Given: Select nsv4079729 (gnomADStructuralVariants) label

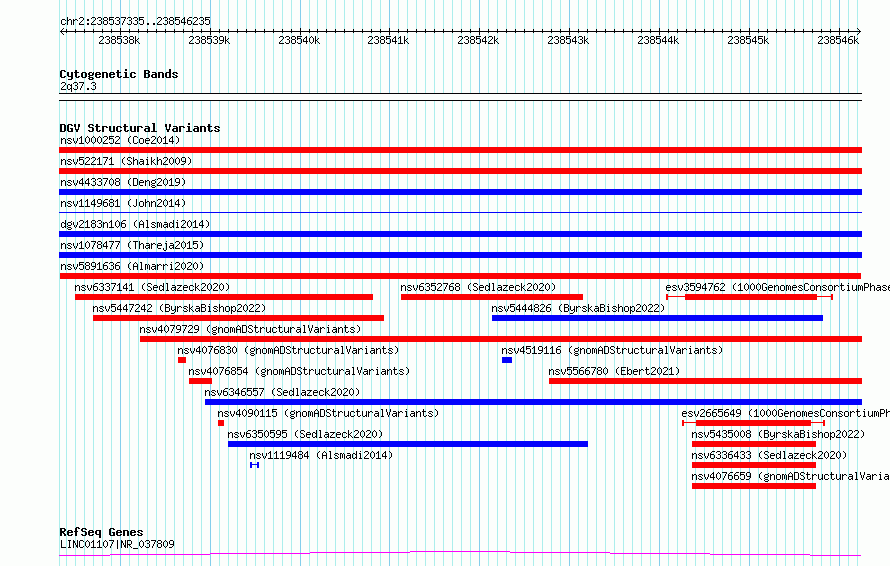Looking at the screenshot, I should pos(250,329).
